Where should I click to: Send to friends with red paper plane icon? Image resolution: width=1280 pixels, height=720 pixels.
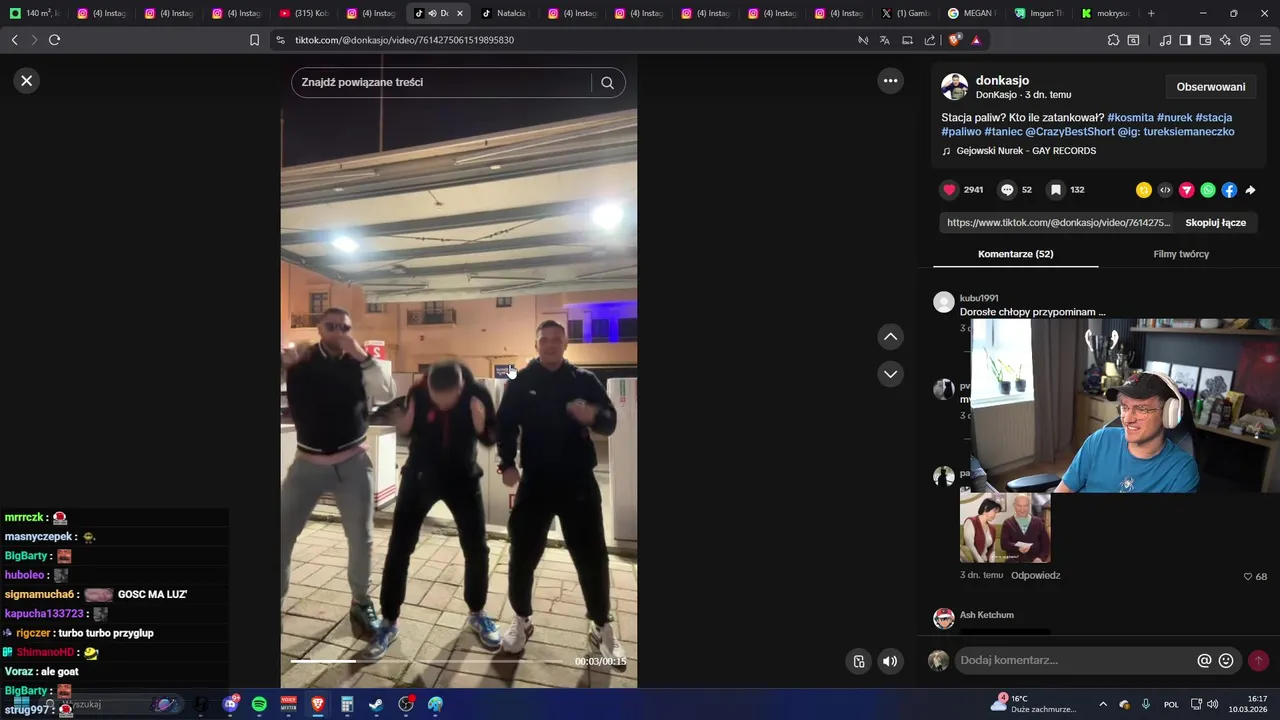[1187, 190]
